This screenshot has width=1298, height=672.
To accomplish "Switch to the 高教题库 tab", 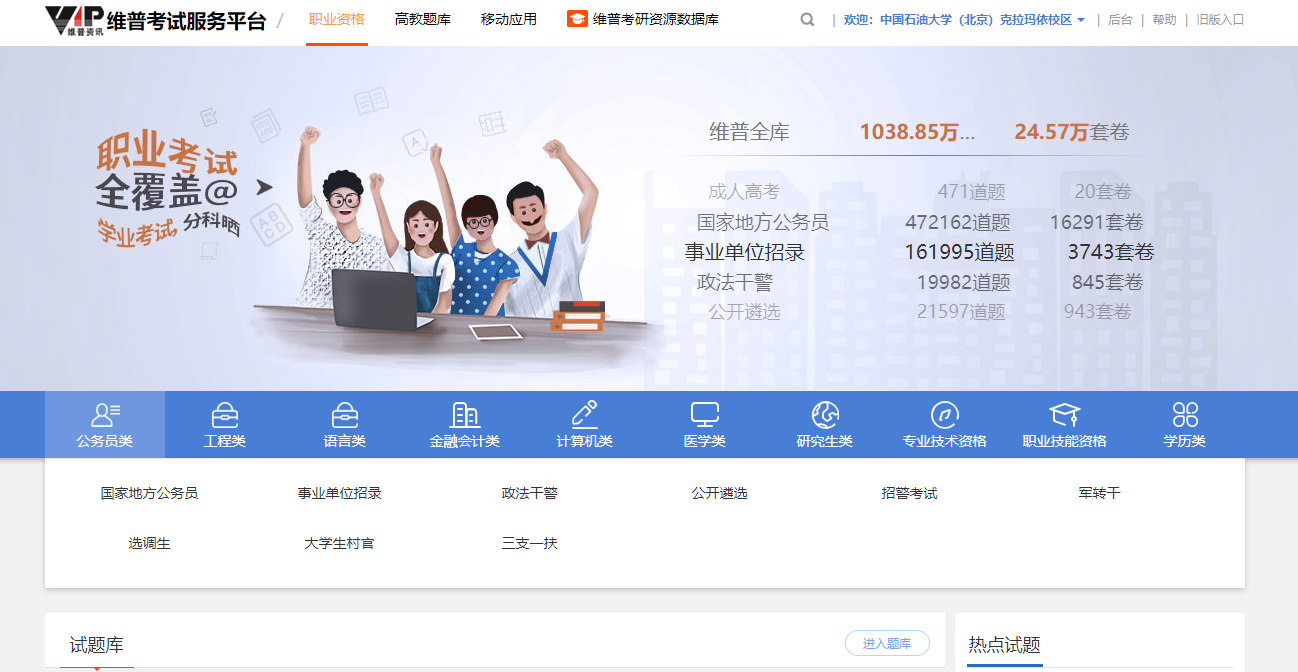I will pos(423,20).
